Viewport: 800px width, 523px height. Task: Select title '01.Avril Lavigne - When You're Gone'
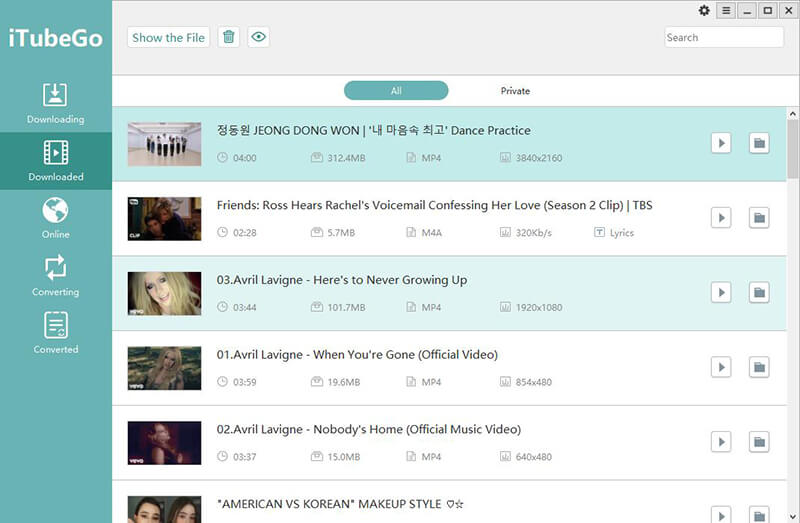(x=357, y=355)
